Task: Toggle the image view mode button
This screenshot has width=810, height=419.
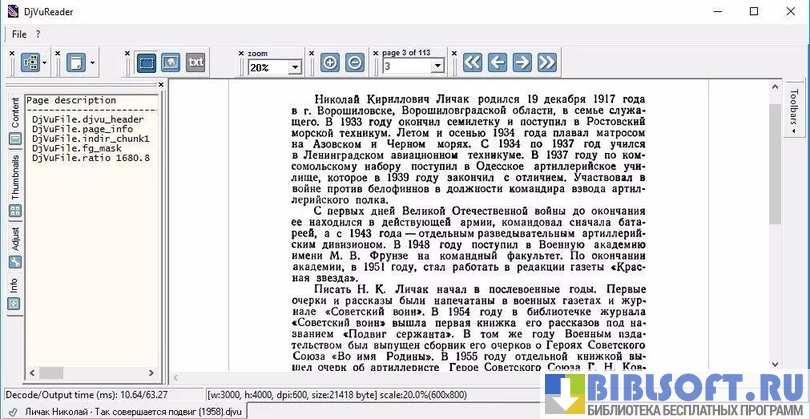Action: (x=171, y=63)
